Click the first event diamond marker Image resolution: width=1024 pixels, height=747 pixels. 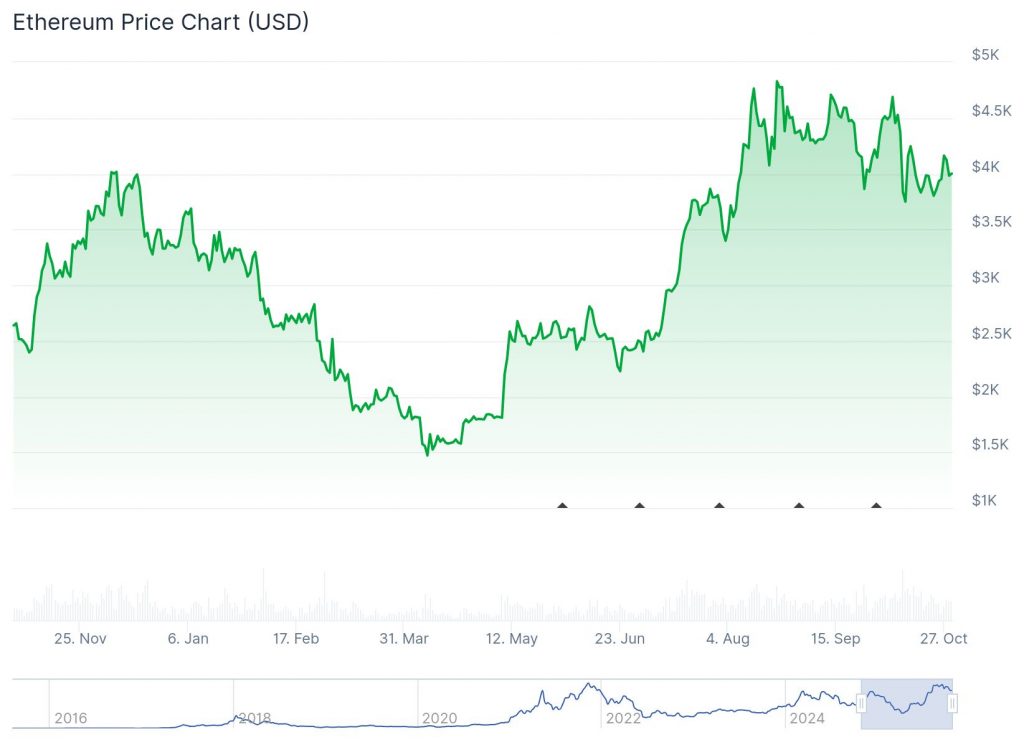[562, 506]
